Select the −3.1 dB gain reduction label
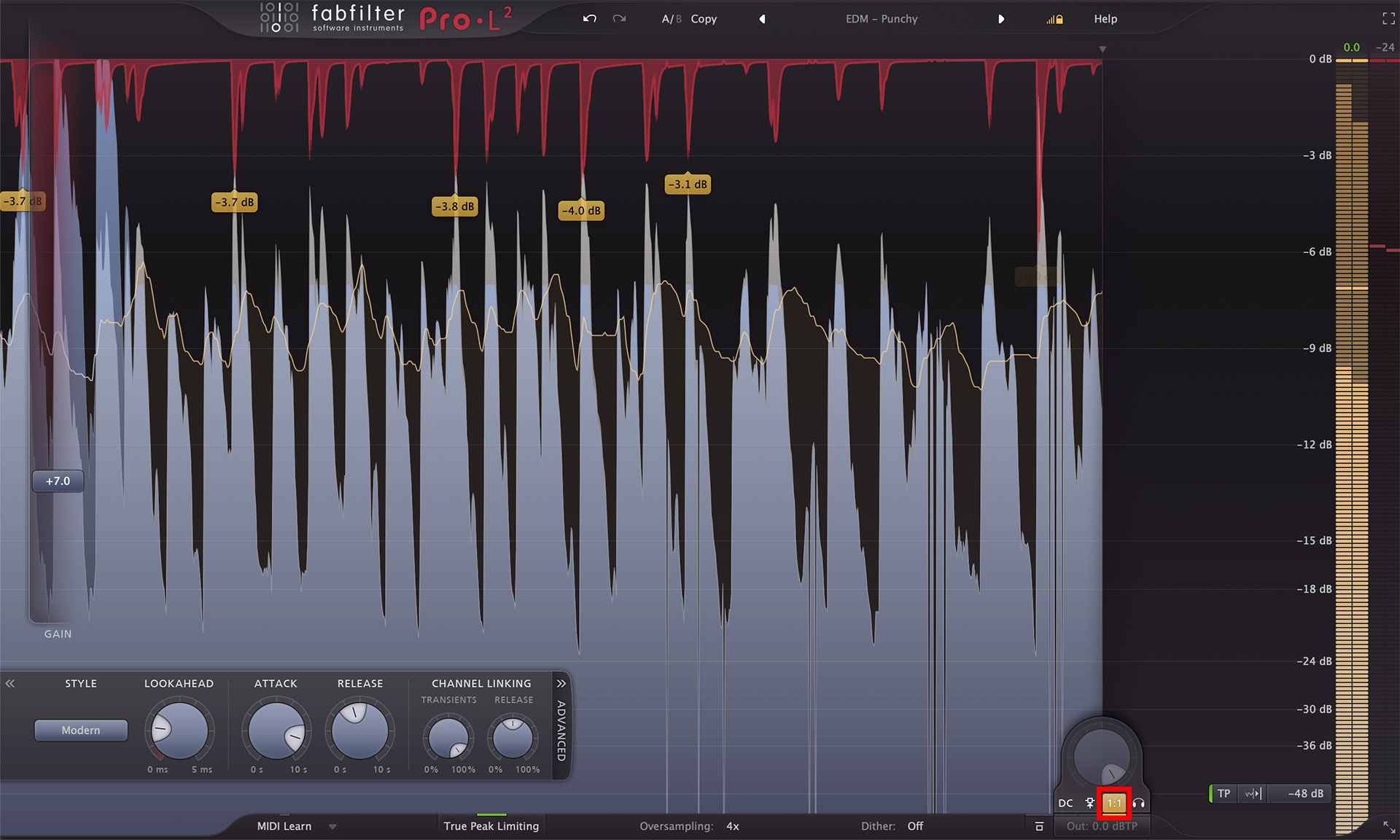Image resolution: width=1400 pixels, height=840 pixels. click(688, 184)
